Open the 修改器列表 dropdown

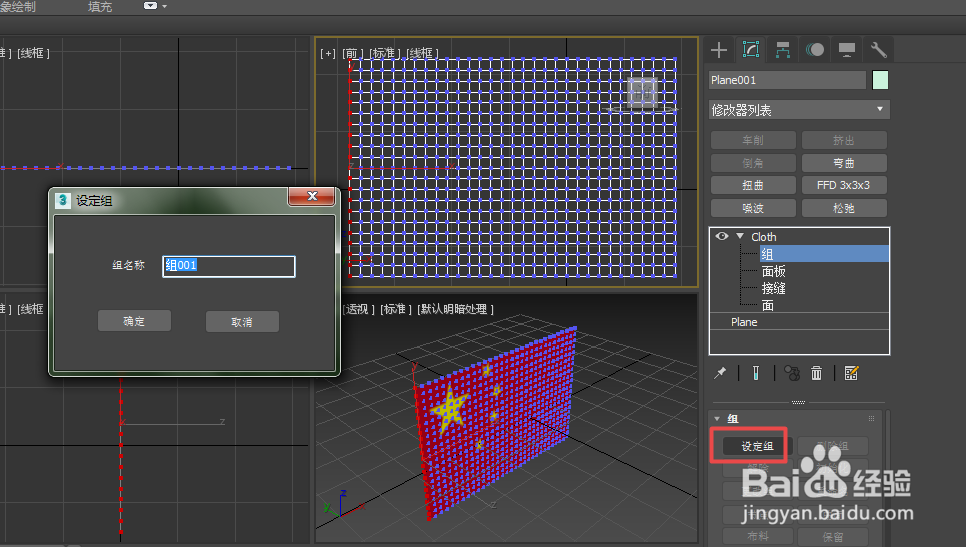(799, 110)
